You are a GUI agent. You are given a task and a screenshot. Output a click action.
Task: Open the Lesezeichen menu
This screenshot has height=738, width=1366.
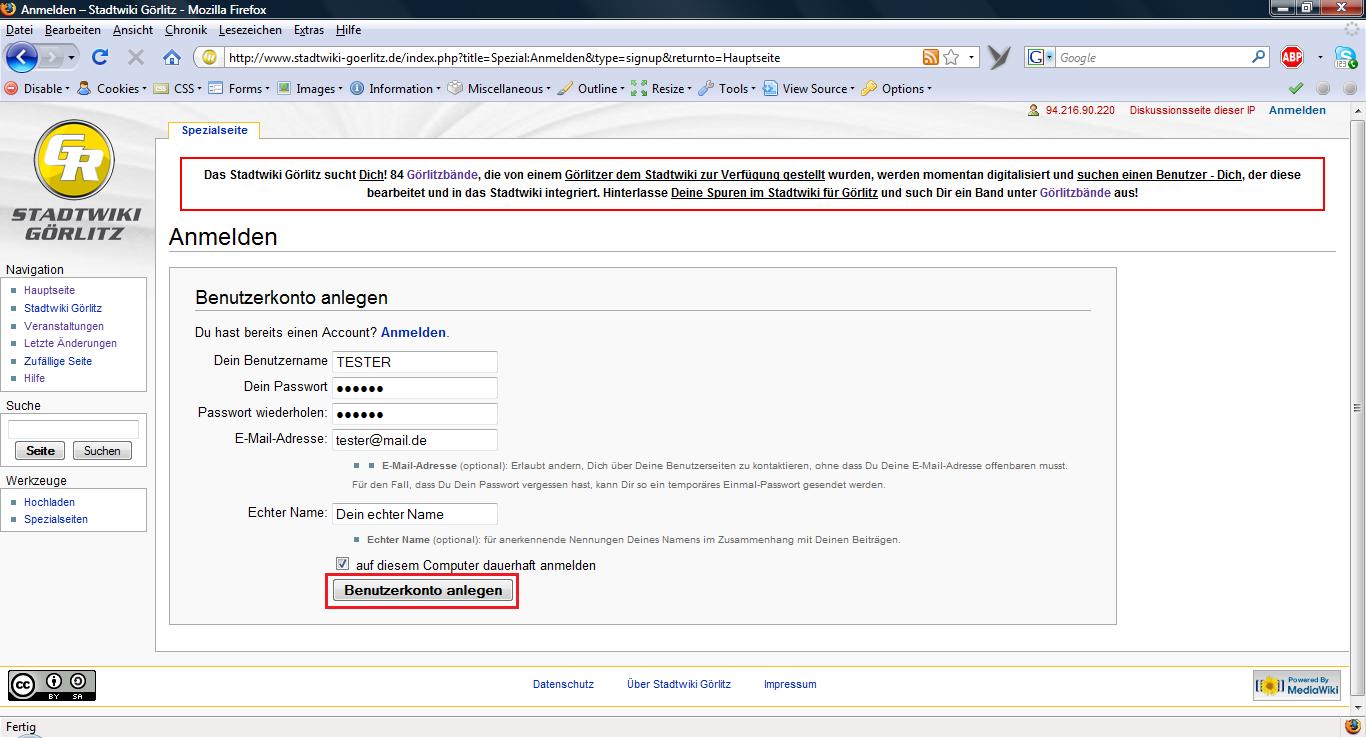click(250, 30)
